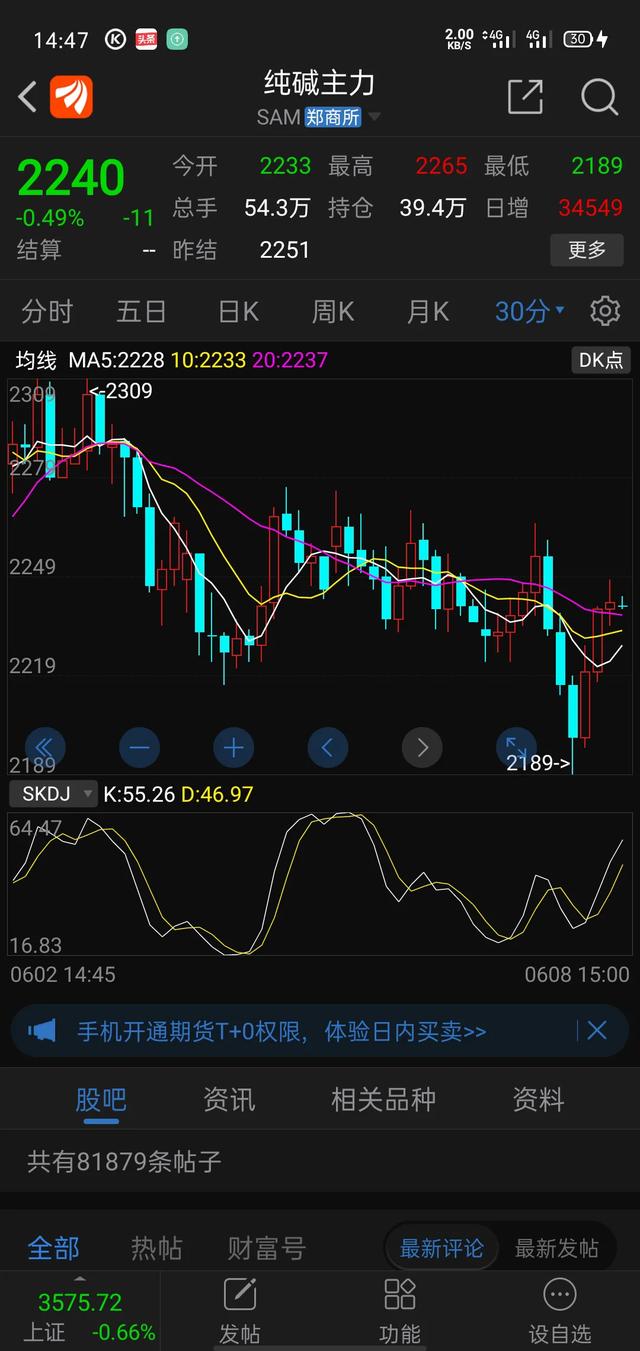Switch to 最新发帖 sort option

pos(556,1248)
